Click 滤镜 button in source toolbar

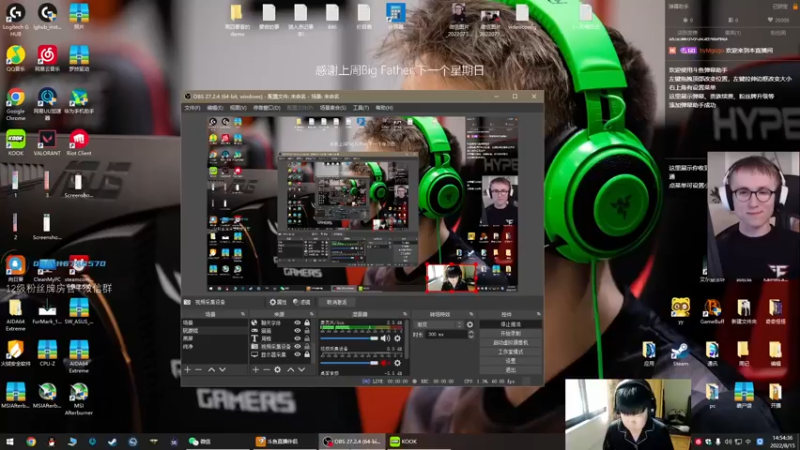point(302,302)
